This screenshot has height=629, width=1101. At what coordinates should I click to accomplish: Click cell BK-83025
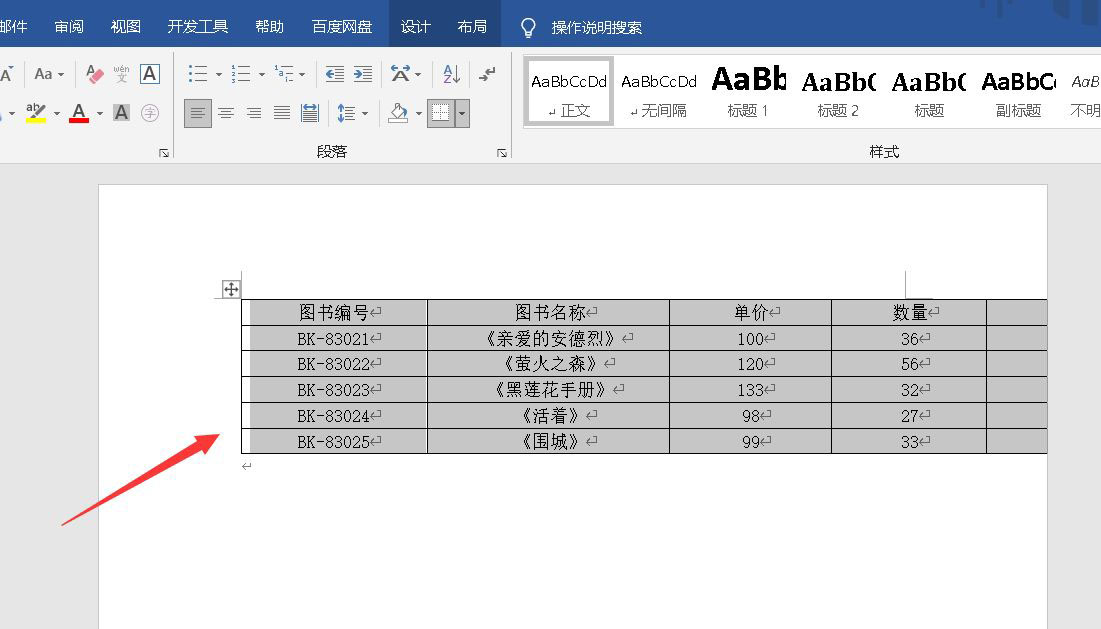334,442
